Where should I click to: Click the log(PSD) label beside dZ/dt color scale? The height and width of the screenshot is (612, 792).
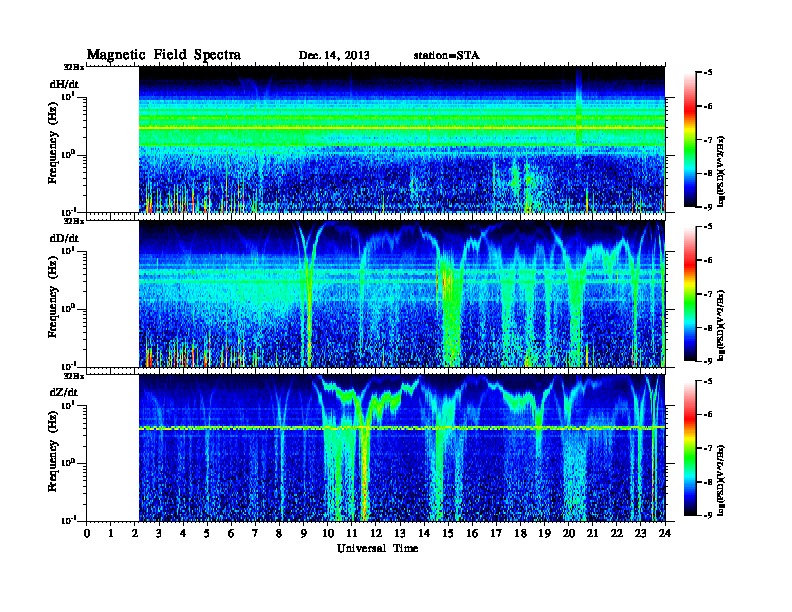click(x=722, y=479)
